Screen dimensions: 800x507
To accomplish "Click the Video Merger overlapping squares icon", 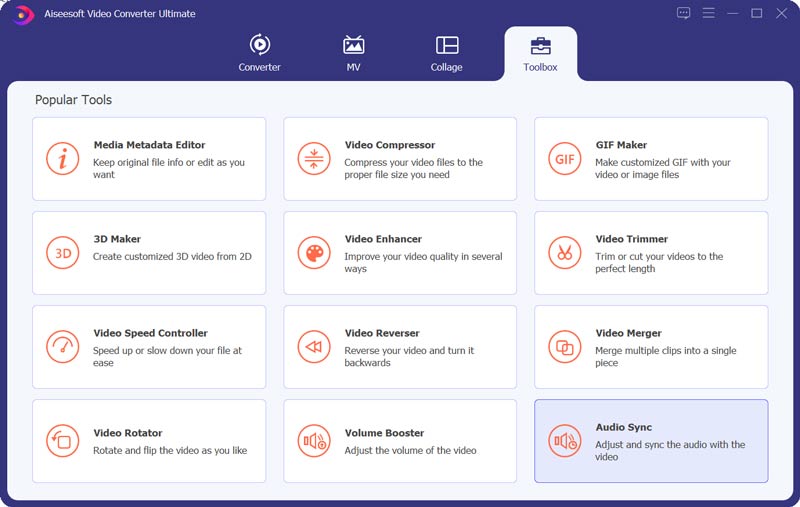I will click(x=564, y=347).
